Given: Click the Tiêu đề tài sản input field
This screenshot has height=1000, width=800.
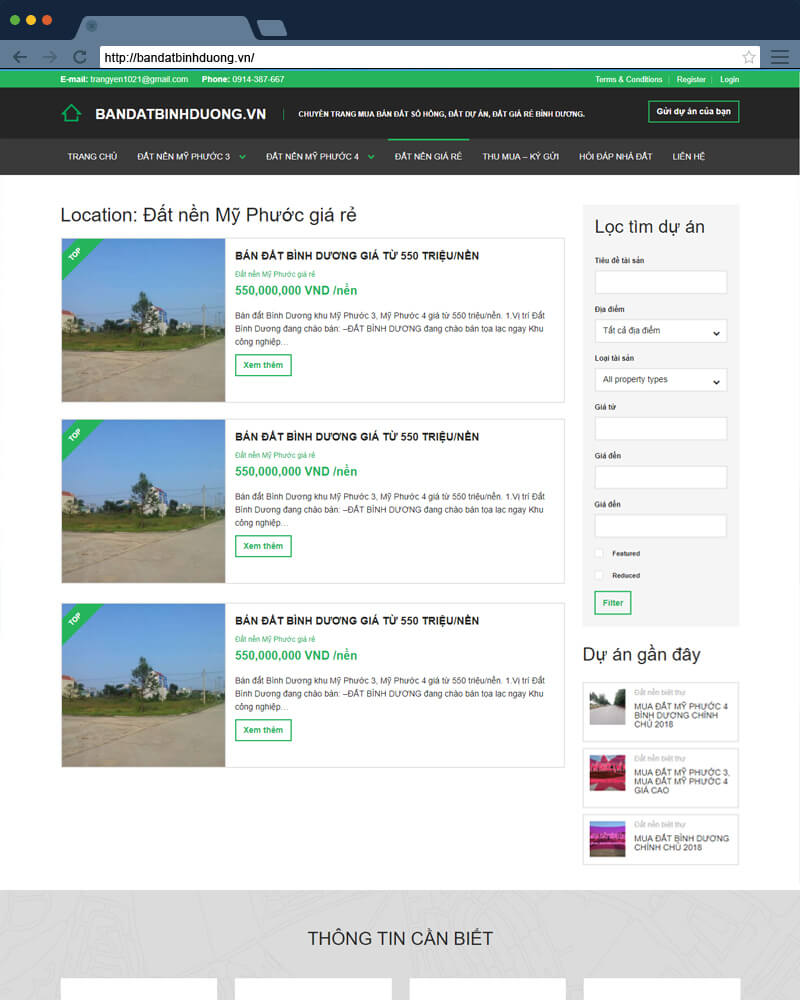Looking at the screenshot, I should (660, 282).
